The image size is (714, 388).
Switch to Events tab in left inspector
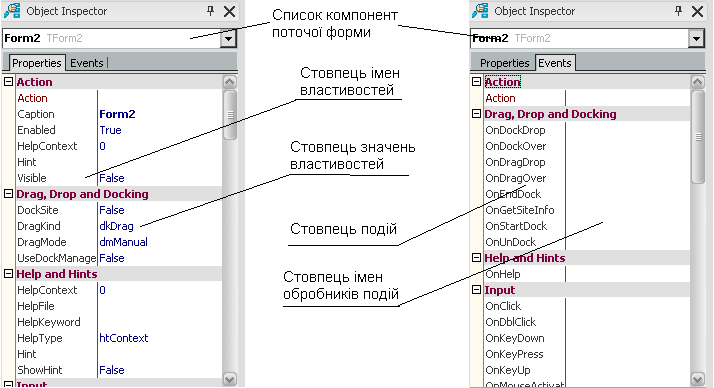(x=87, y=63)
